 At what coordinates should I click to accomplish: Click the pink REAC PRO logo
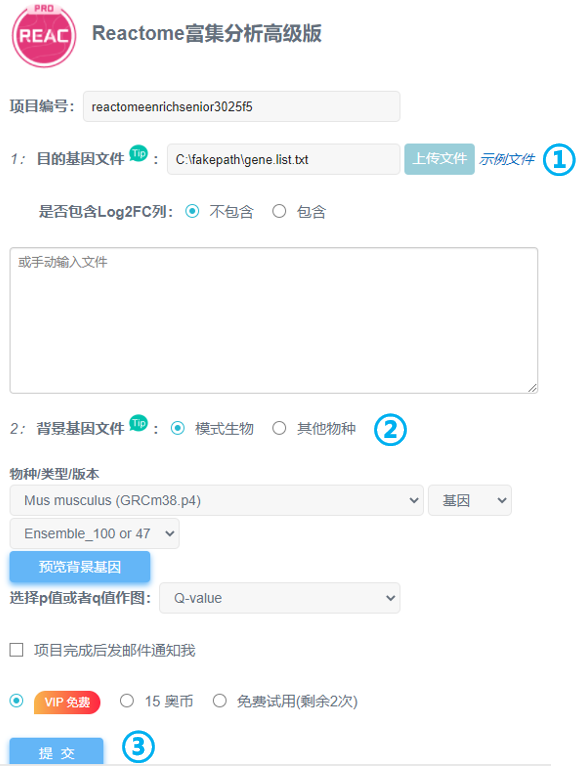pos(44,35)
